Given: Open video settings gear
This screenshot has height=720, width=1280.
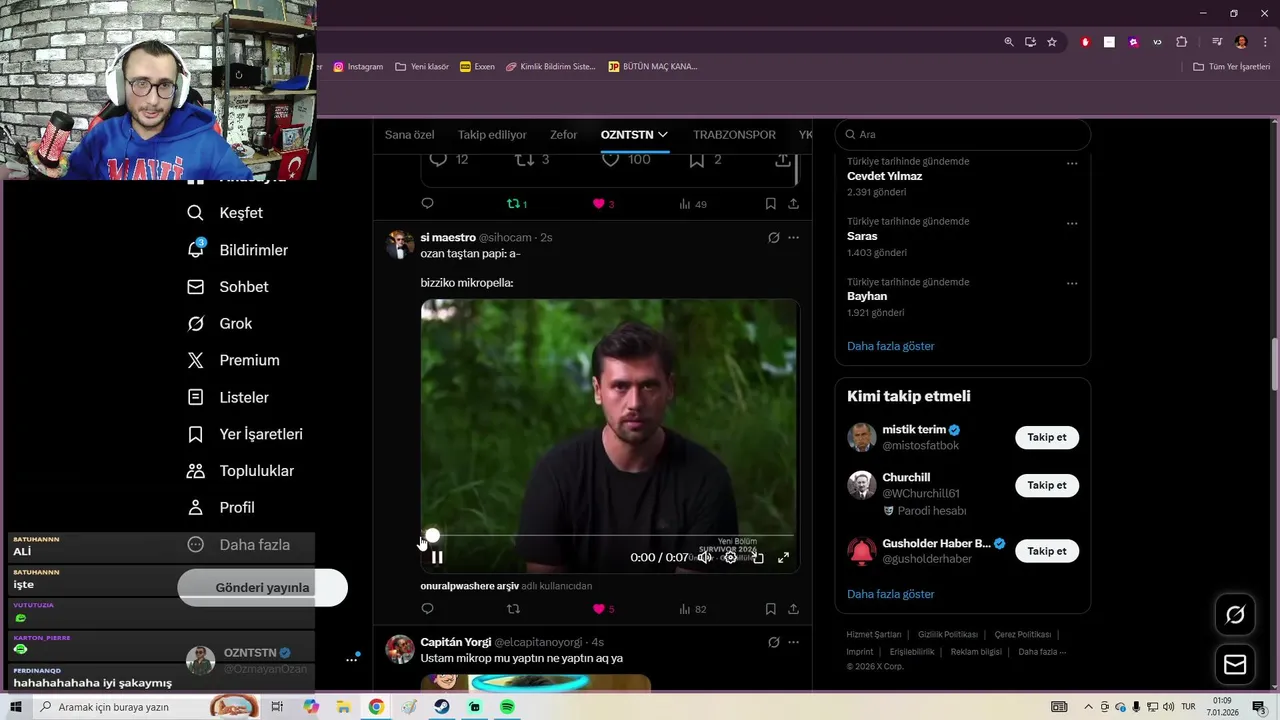Looking at the screenshot, I should 731,558.
